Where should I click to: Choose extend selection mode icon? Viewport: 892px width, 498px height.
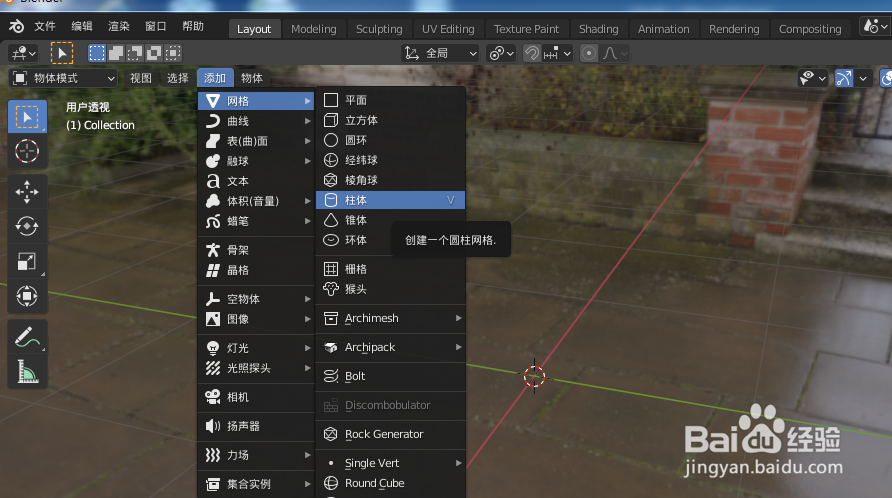[115, 53]
